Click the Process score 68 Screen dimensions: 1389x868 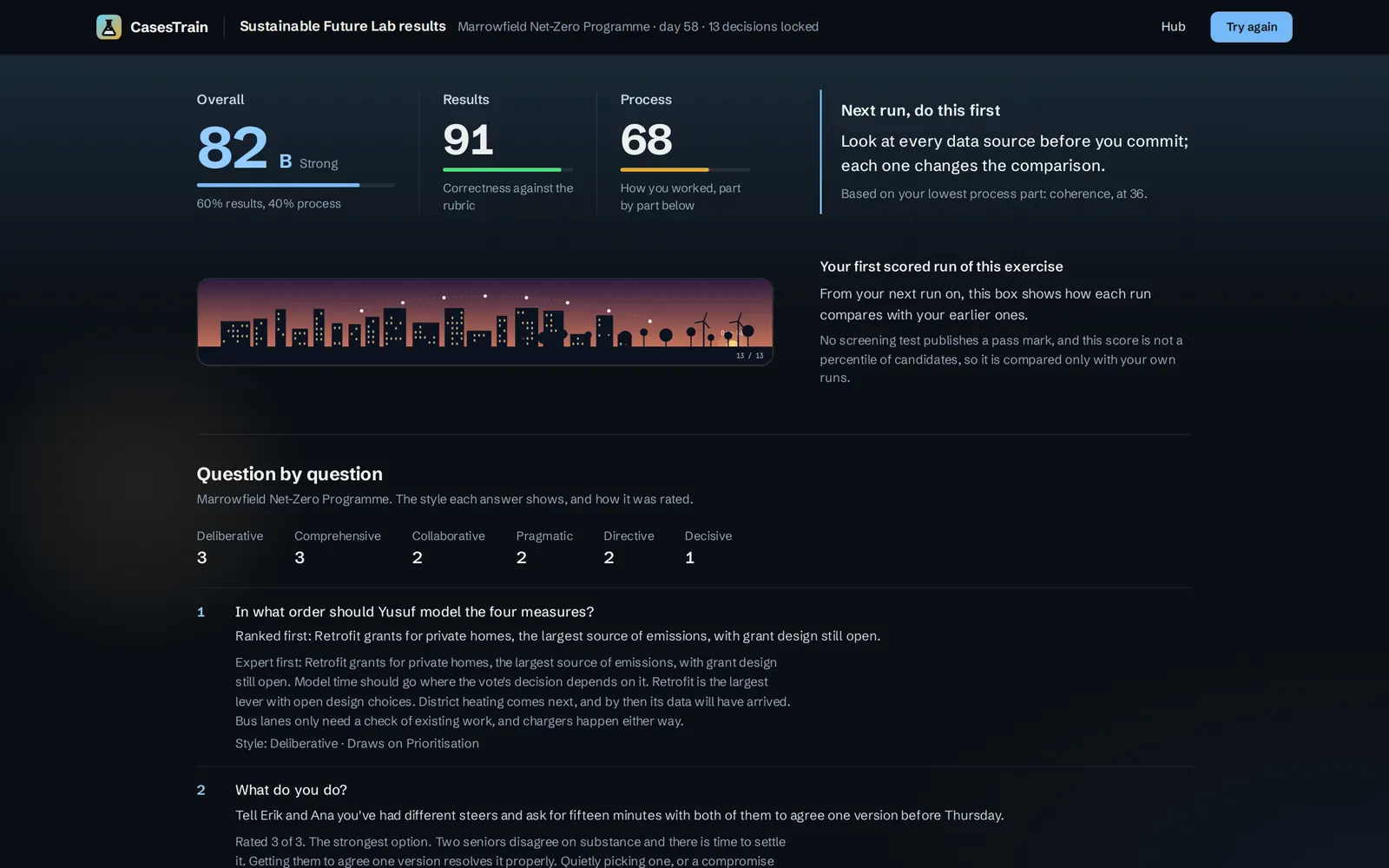pyautogui.click(x=646, y=139)
